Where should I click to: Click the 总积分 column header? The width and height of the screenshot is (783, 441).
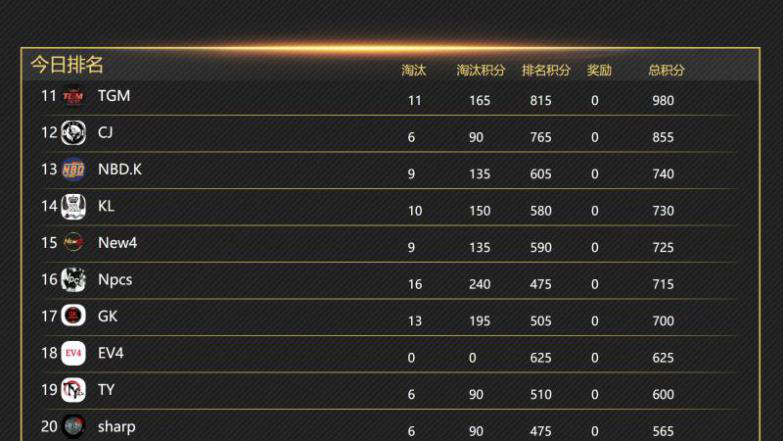[667, 71]
